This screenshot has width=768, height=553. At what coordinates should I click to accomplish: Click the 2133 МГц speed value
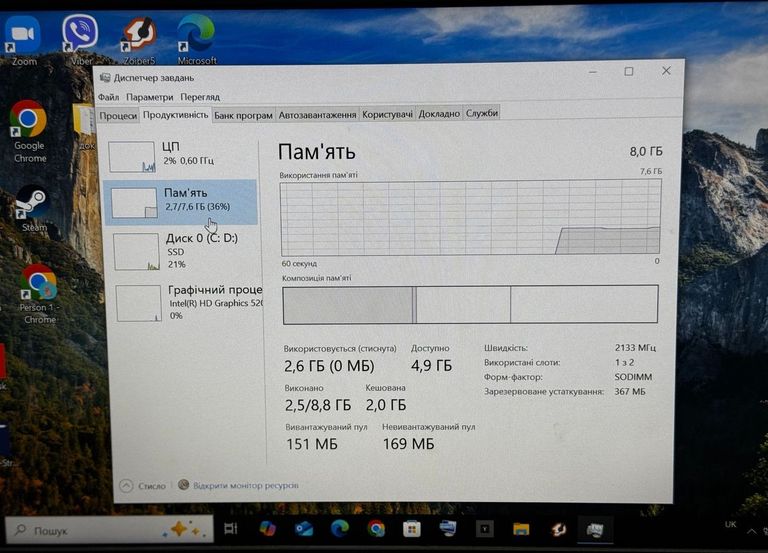pyautogui.click(x=635, y=347)
